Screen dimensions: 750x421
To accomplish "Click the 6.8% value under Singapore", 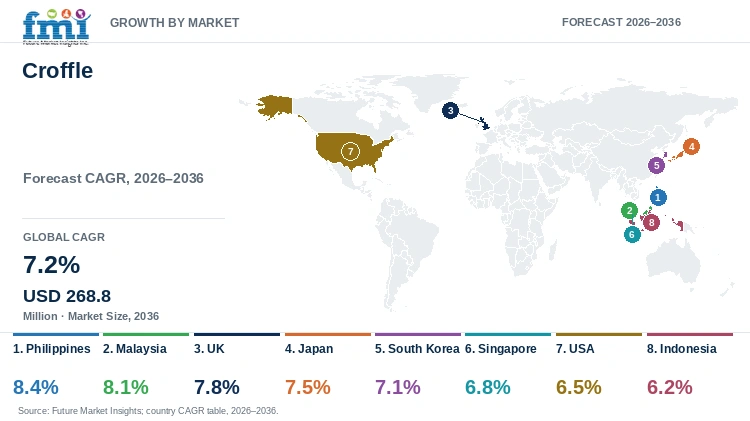I will pyautogui.click(x=488, y=387).
